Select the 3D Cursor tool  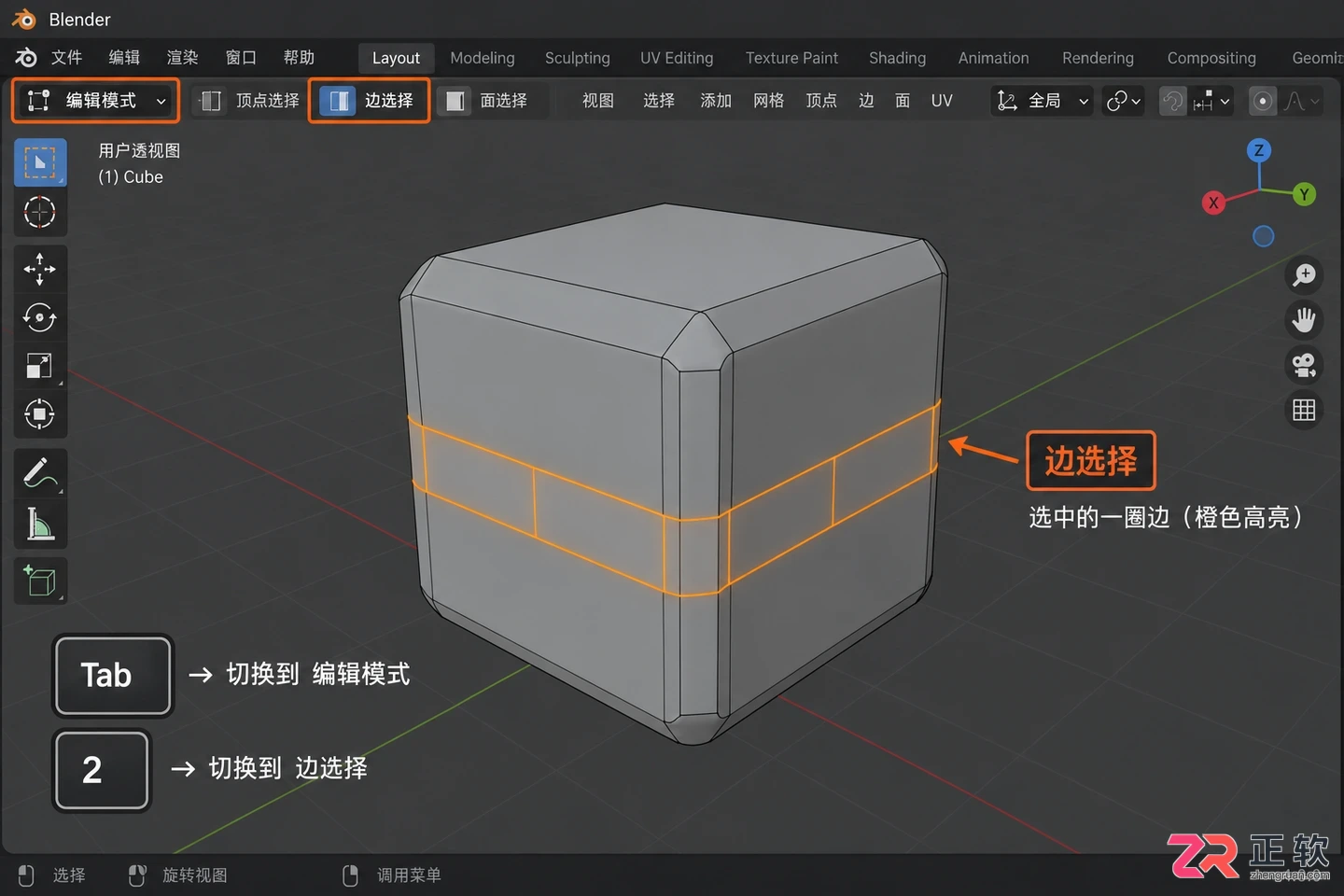[39, 213]
